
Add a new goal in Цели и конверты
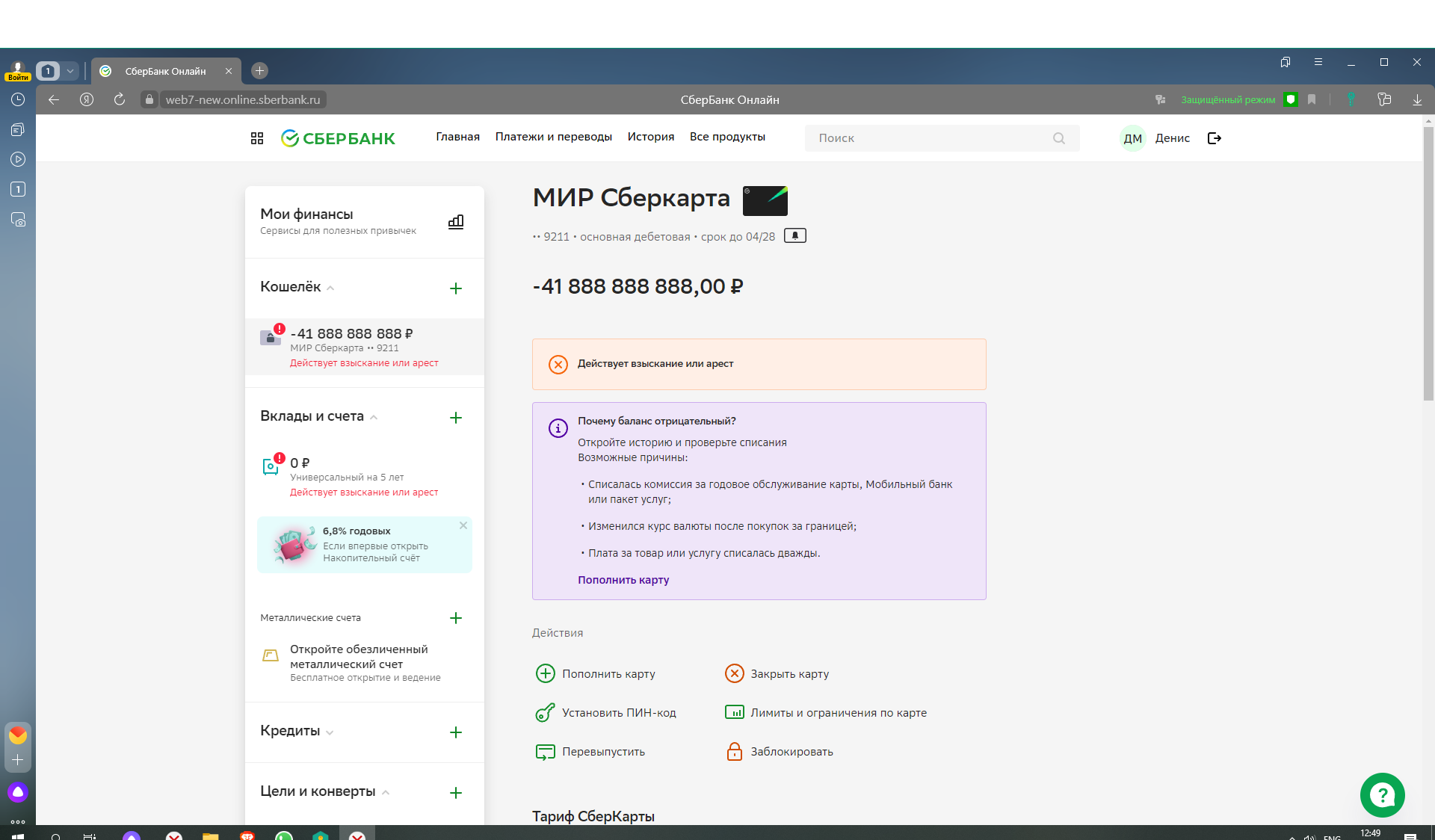point(456,793)
